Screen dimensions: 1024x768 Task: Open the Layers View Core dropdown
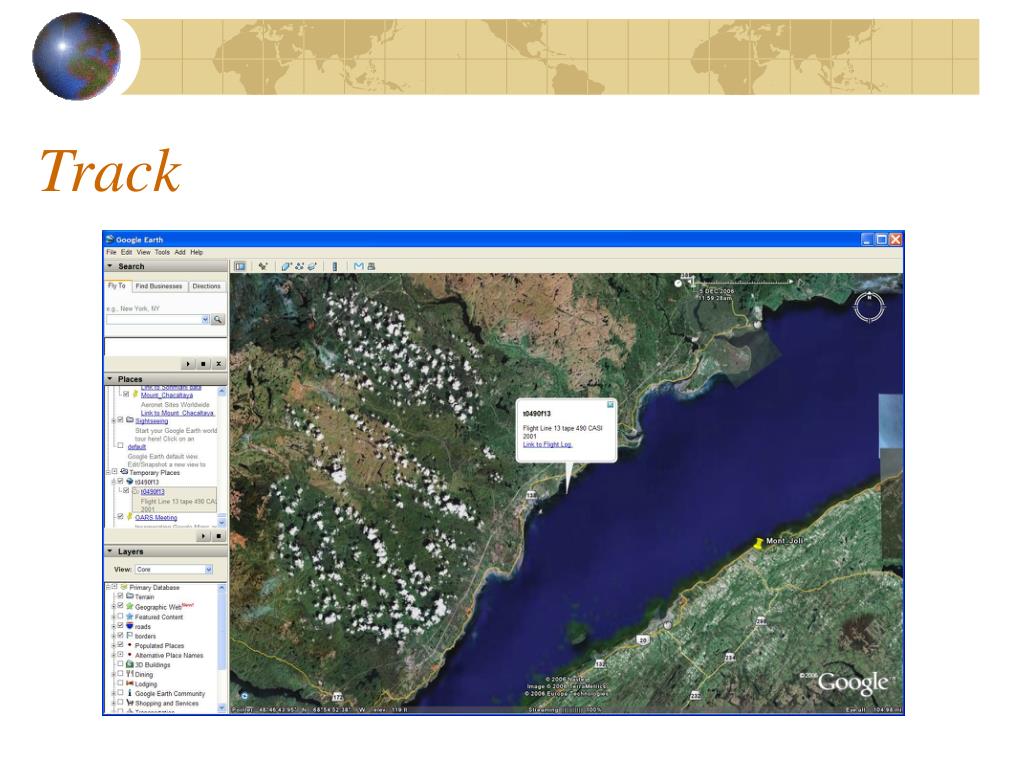coord(174,569)
